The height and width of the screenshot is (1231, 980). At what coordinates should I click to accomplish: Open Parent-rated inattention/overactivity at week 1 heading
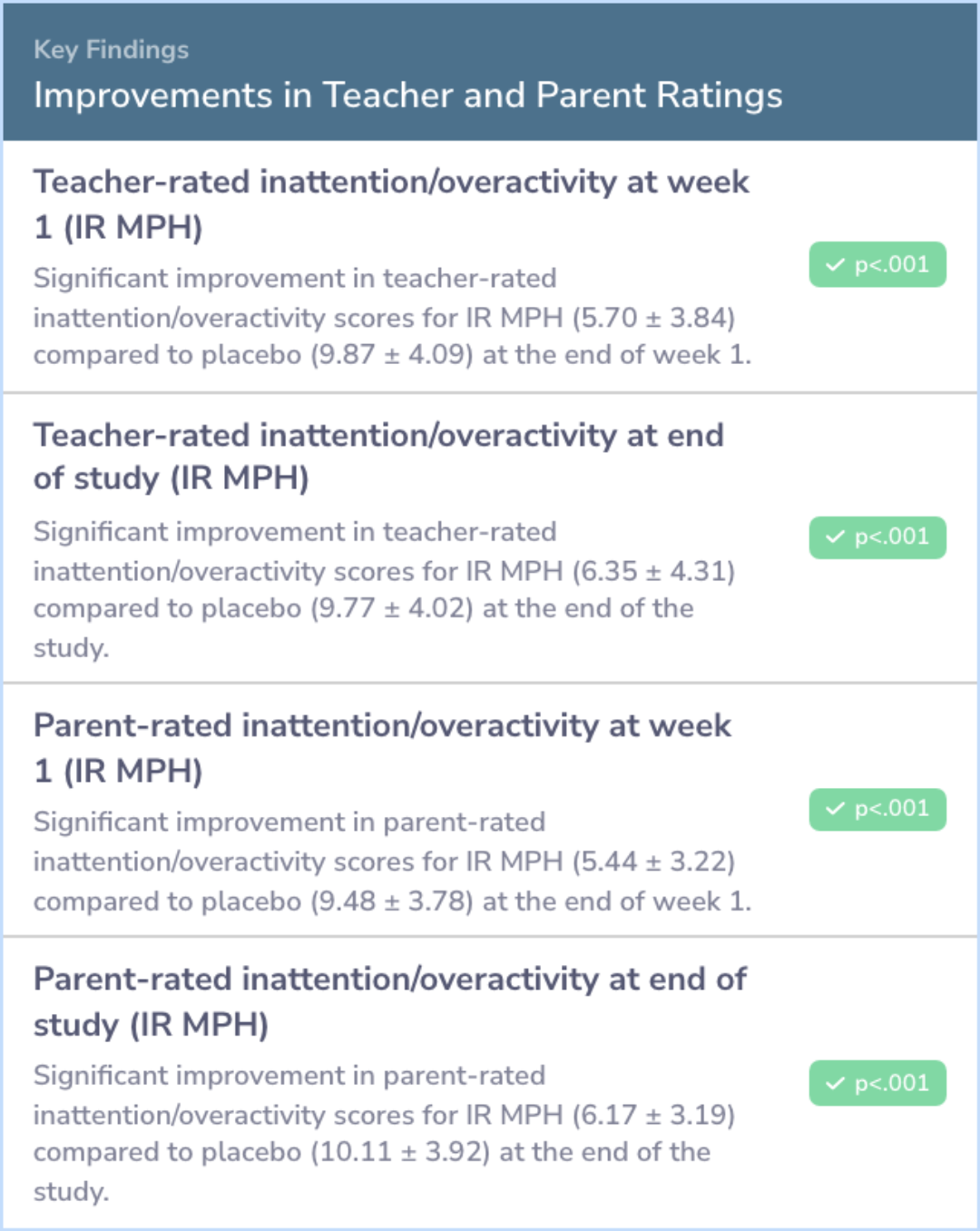[x=382, y=748]
